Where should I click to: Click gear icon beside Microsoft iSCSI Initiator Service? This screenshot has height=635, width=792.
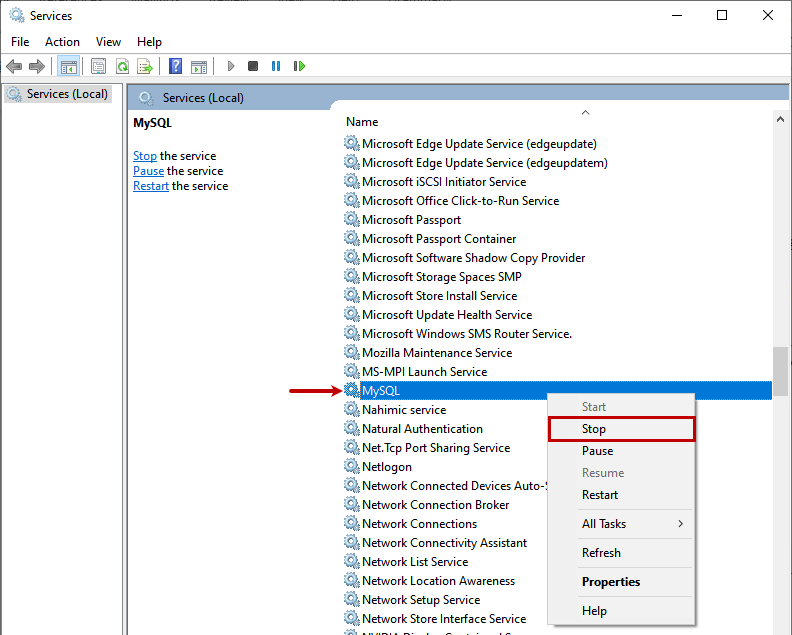tap(352, 181)
